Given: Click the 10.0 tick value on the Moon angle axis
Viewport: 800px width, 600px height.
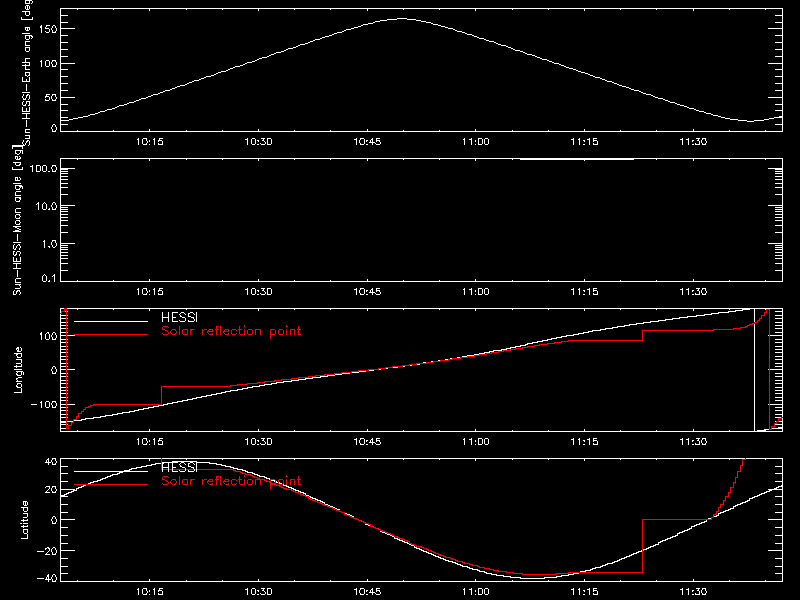Looking at the screenshot, I should coord(46,206).
